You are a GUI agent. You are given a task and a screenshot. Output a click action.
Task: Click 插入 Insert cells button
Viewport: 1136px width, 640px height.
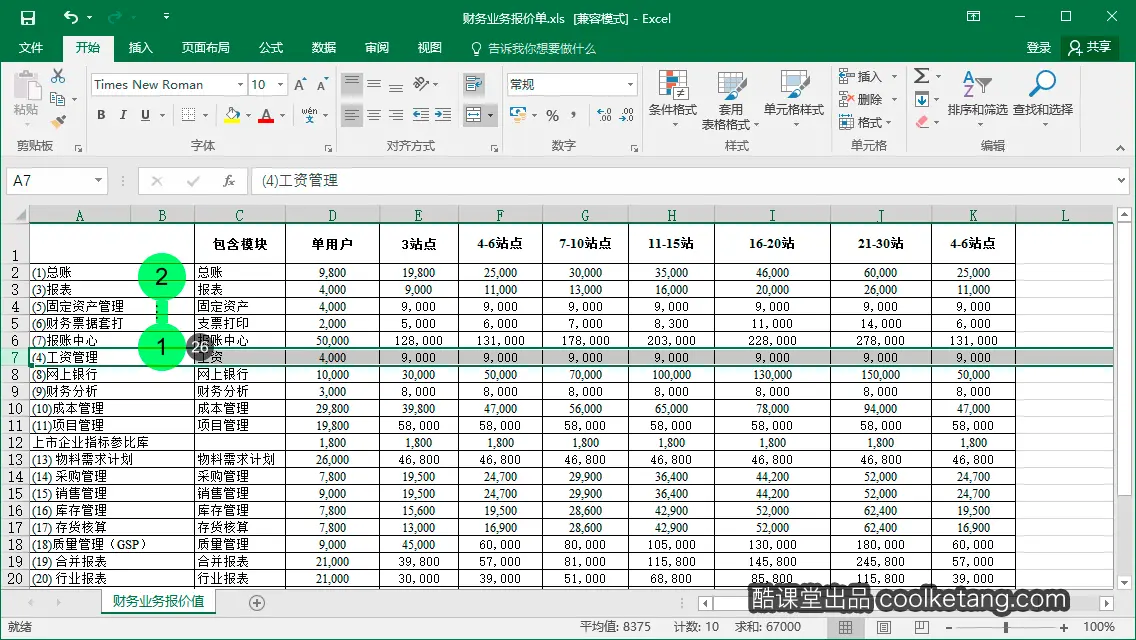(868, 76)
